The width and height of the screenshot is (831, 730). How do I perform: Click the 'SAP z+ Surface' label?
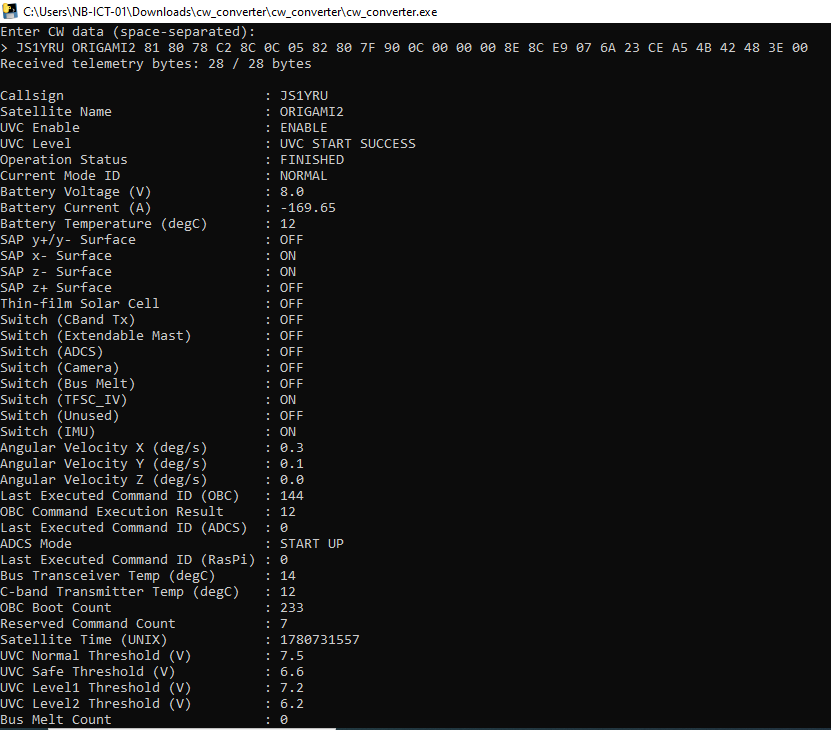56,288
